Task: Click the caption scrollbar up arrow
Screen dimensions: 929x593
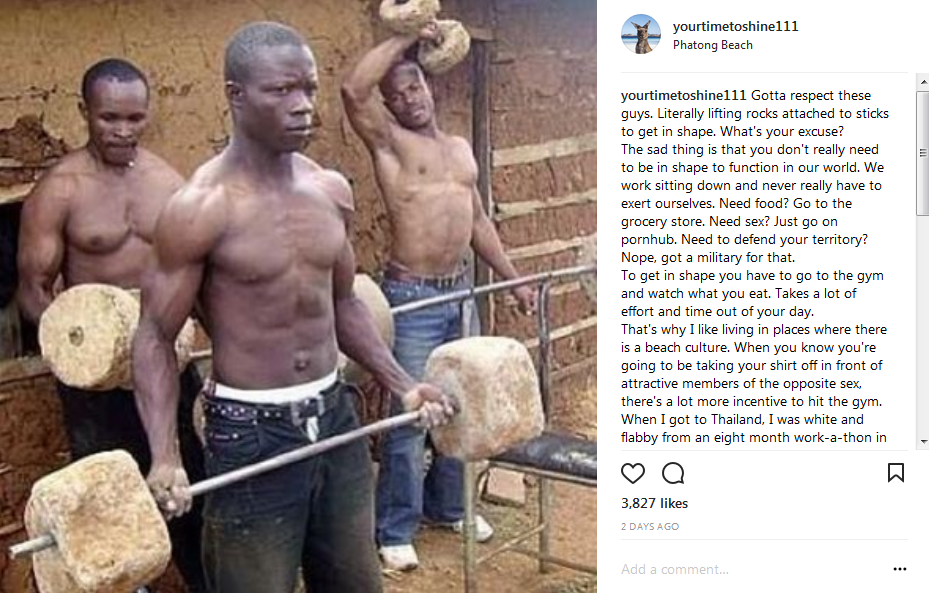Action: 923,81
